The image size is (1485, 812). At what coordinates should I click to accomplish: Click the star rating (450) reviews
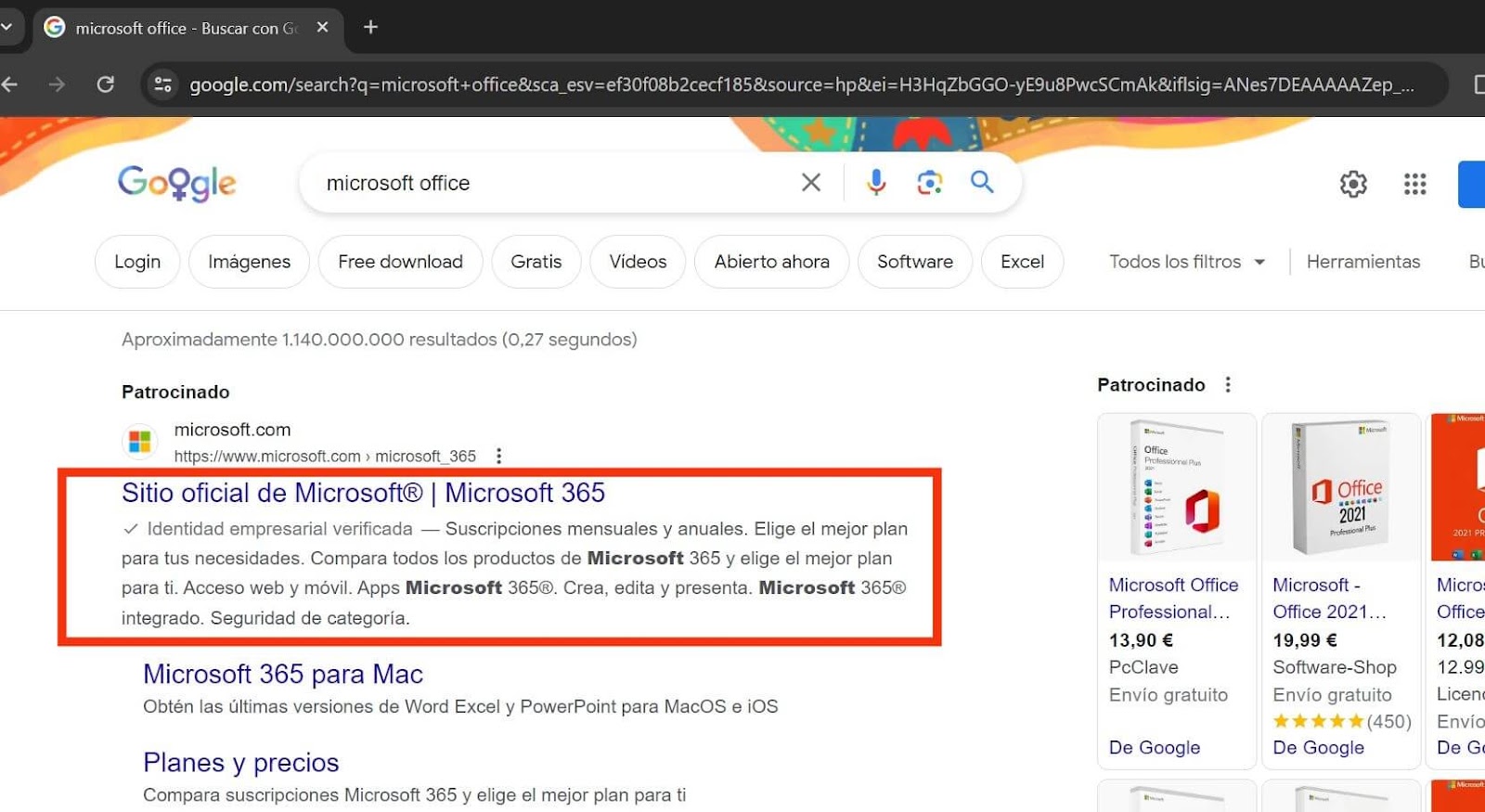tap(1342, 721)
